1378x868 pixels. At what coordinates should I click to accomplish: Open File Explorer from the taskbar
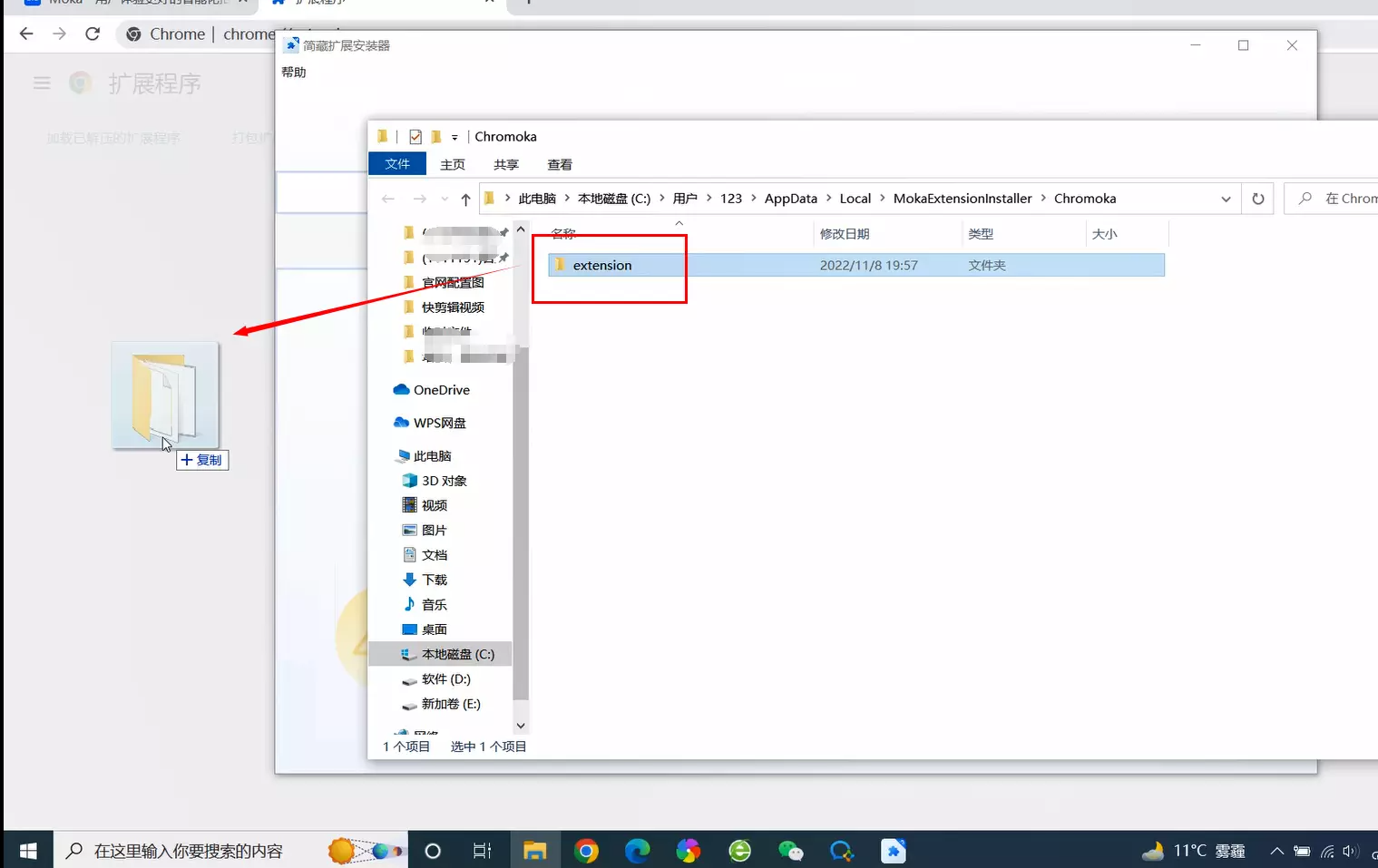[534, 851]
